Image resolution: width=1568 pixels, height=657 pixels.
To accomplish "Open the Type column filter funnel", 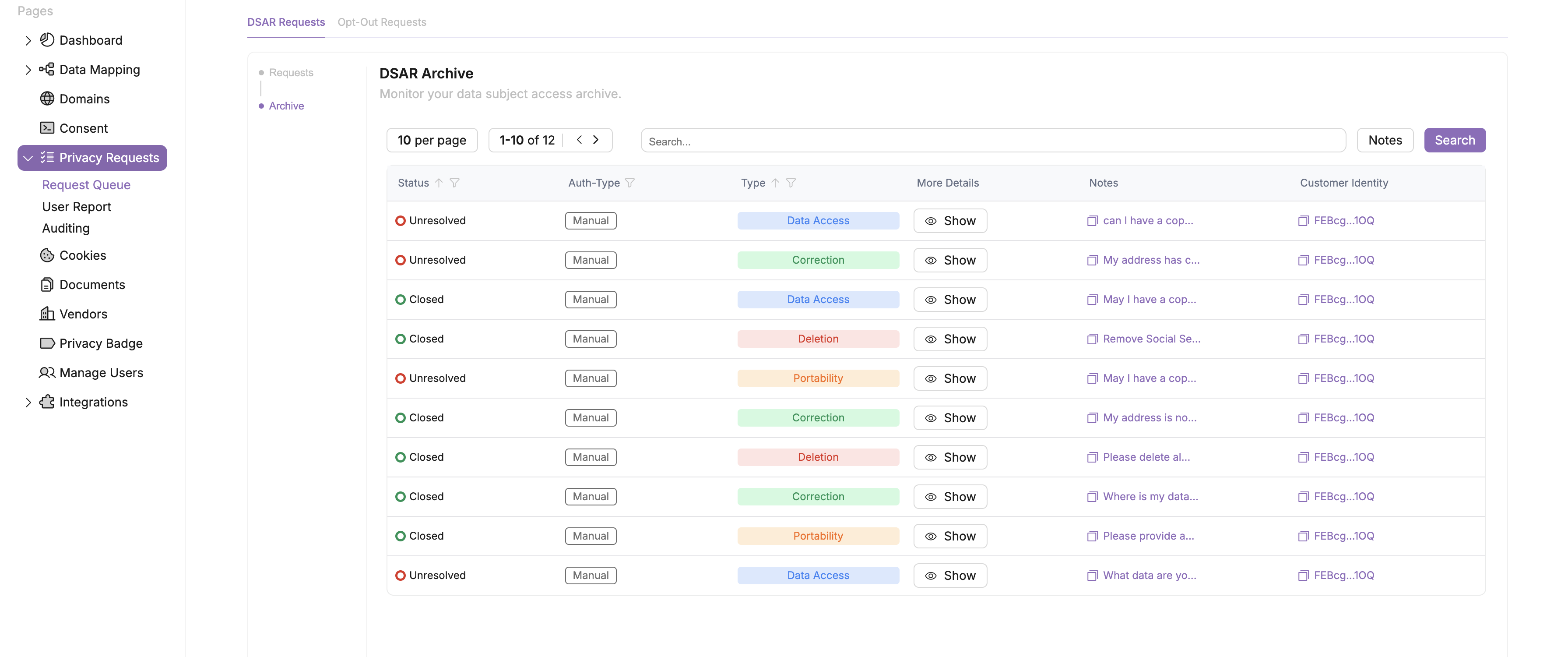I will click(x=791, y=183).
